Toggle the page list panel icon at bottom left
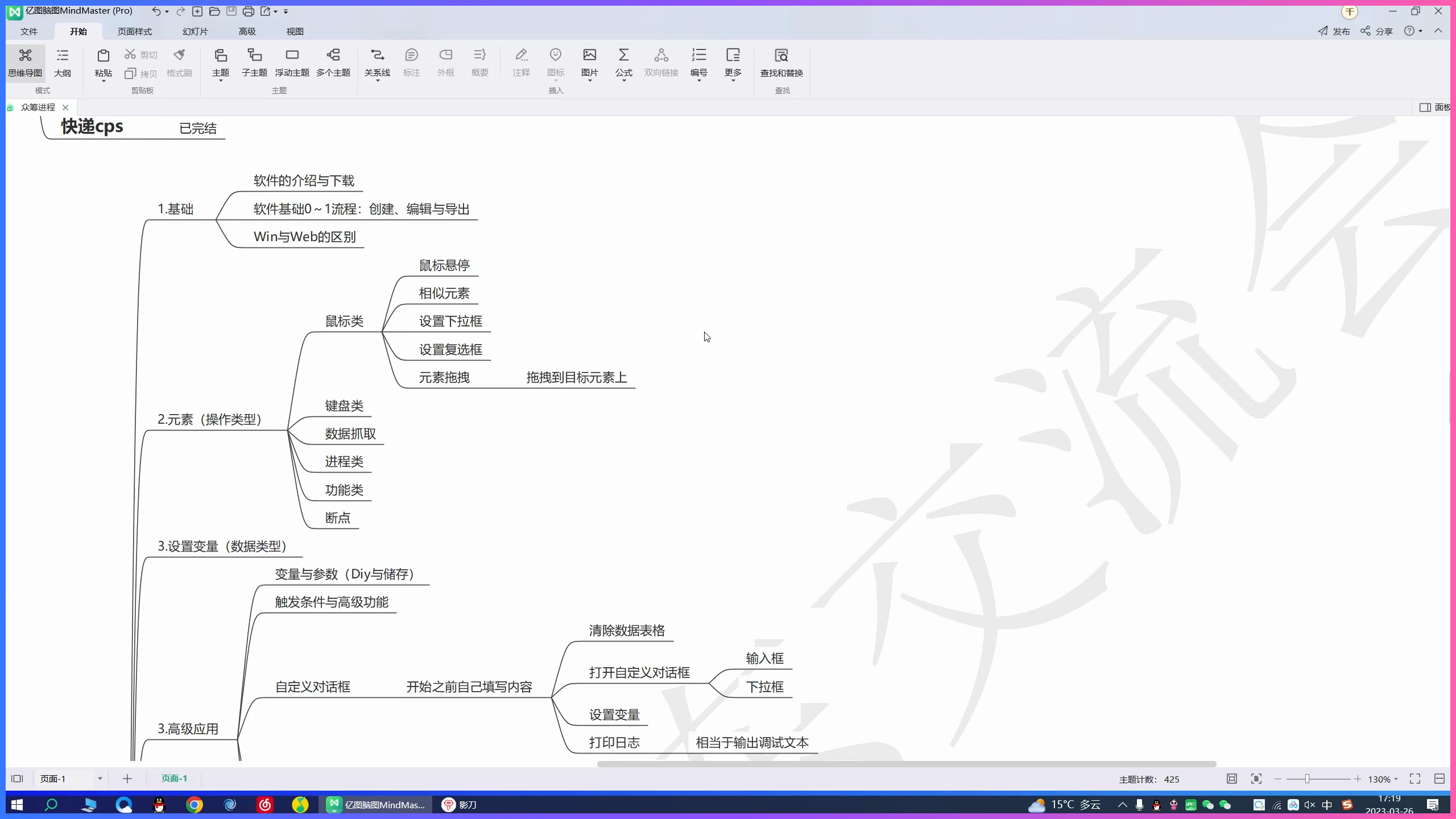 tap(17, 779)
